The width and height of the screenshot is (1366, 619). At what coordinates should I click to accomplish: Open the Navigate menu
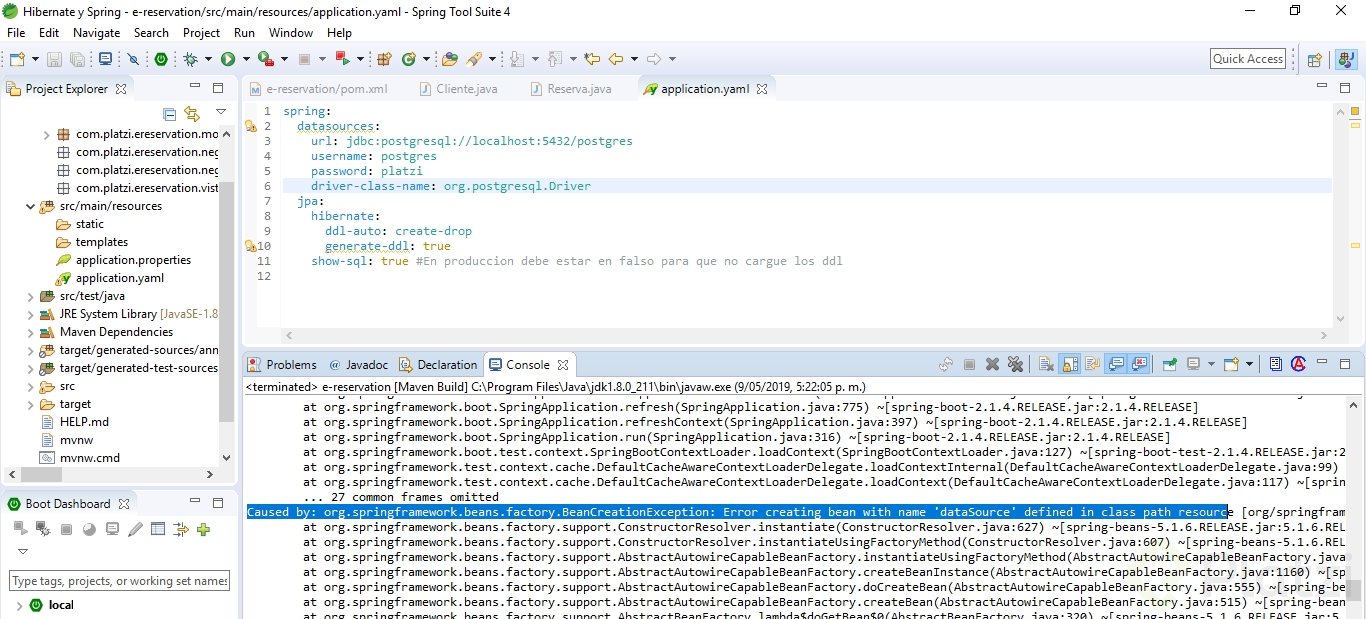97,33
